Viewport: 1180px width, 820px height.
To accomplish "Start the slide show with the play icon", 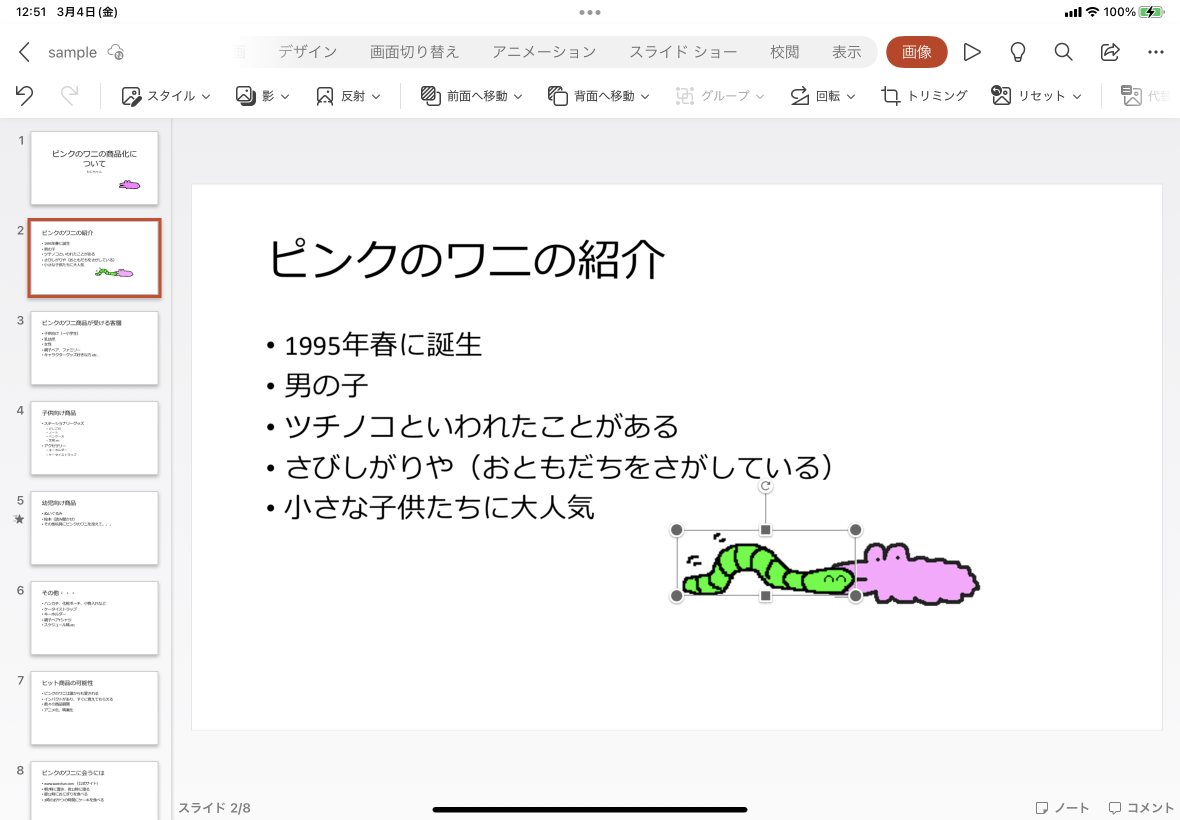I will [x=972, y=52].
